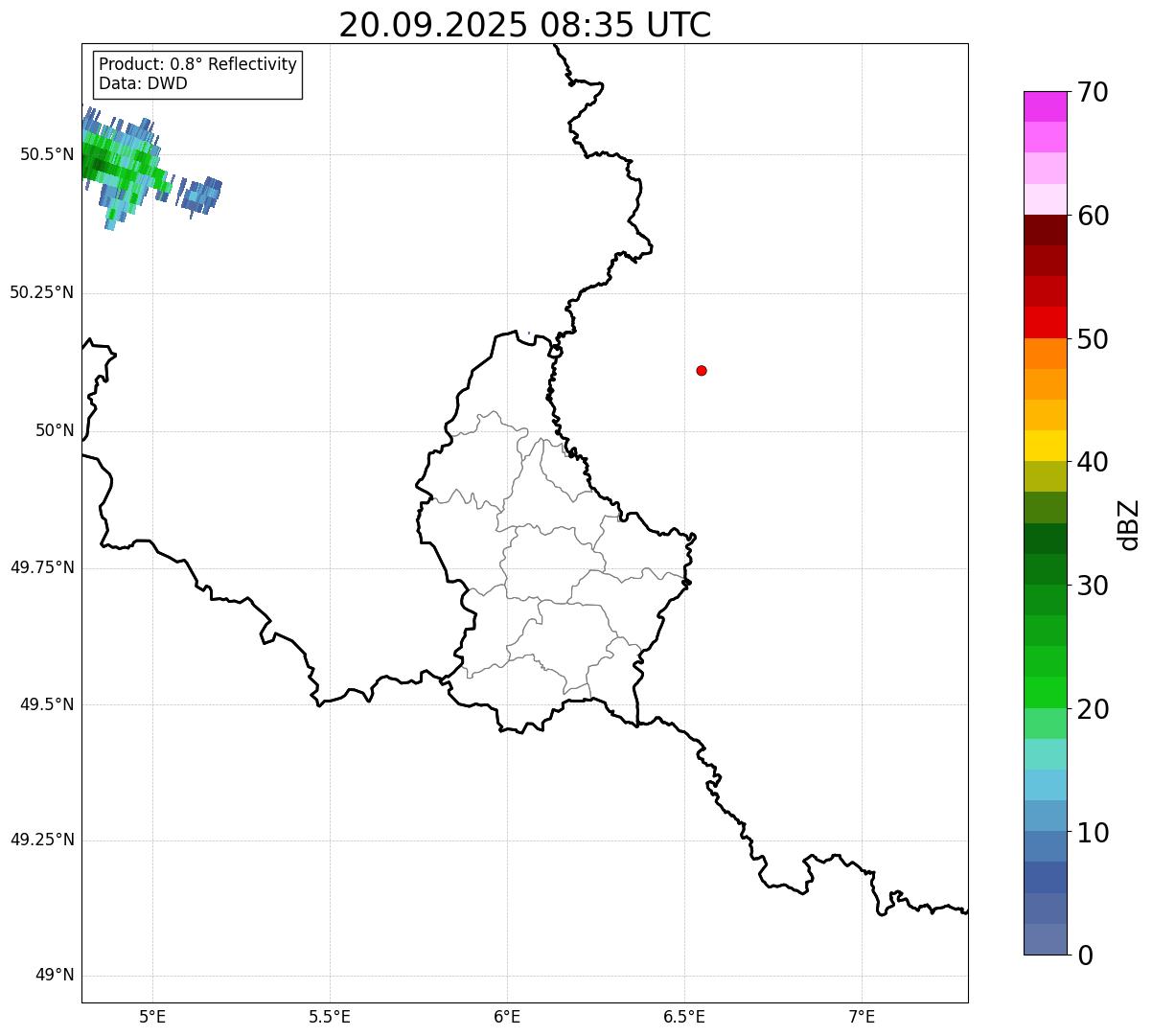Viewport: 1152px width, 1036px height.
Task: Pick the yellow colorbar swatch above 40
Action: (x=1045, y=446)
